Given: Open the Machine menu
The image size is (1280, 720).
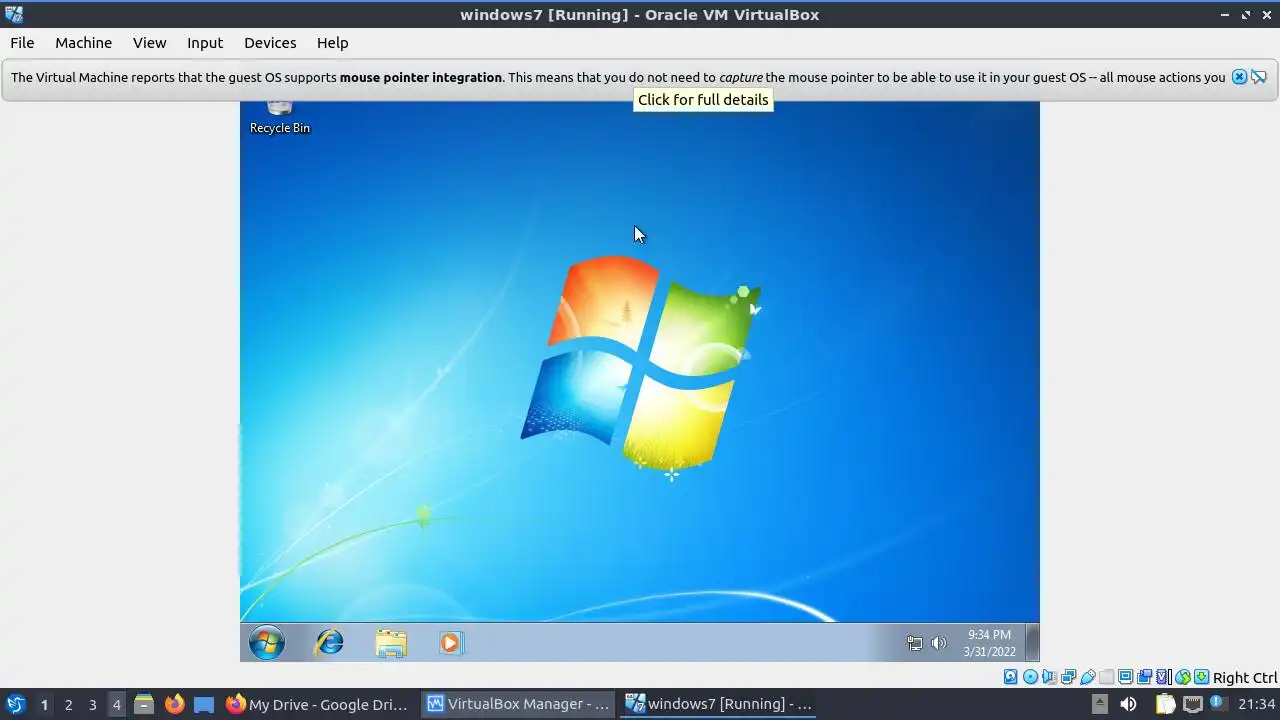Looking at the screenshot, I should [83, 43].
